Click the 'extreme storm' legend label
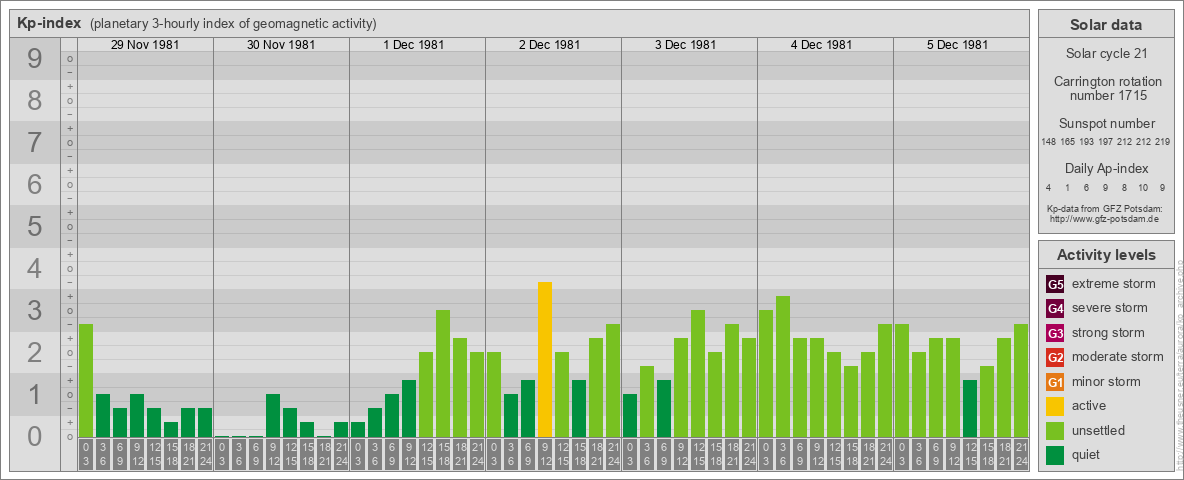This screenshot has width=1184, height=480. click(1114, 284)
